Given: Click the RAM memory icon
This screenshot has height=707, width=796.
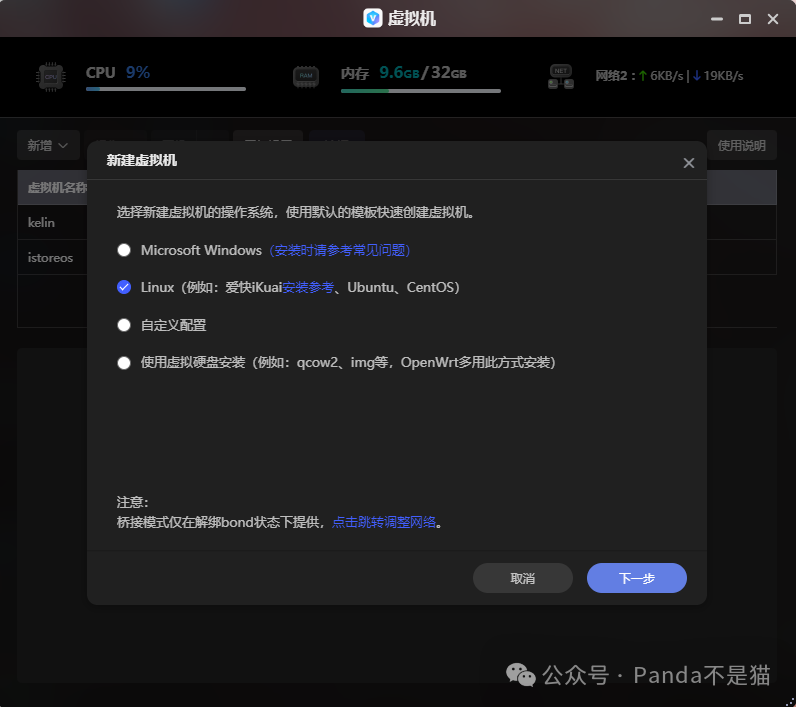Looking at the screenshot, I should (306, 77).
